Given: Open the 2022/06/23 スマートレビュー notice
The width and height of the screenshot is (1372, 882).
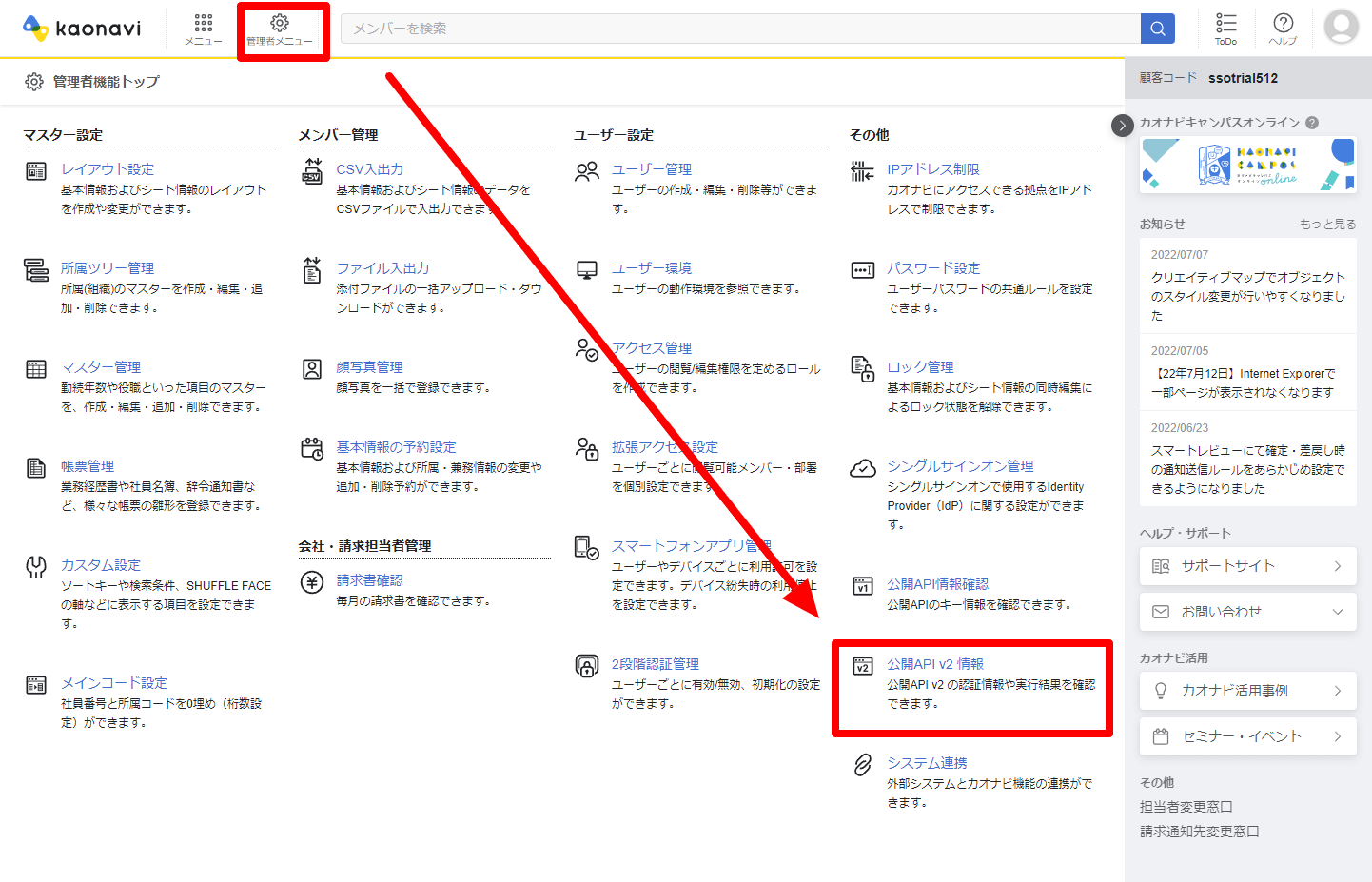Looking at the screenshot, I should point(1248,459).
